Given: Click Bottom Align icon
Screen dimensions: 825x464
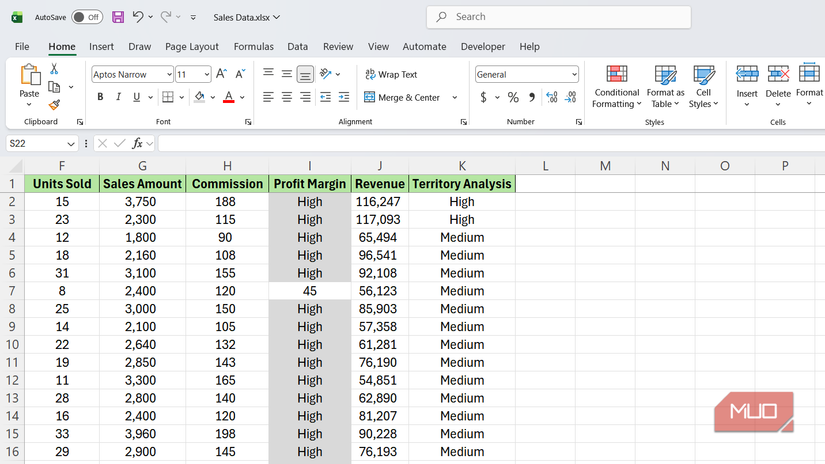Looking at the screenshot, I should tap(305, 74).
